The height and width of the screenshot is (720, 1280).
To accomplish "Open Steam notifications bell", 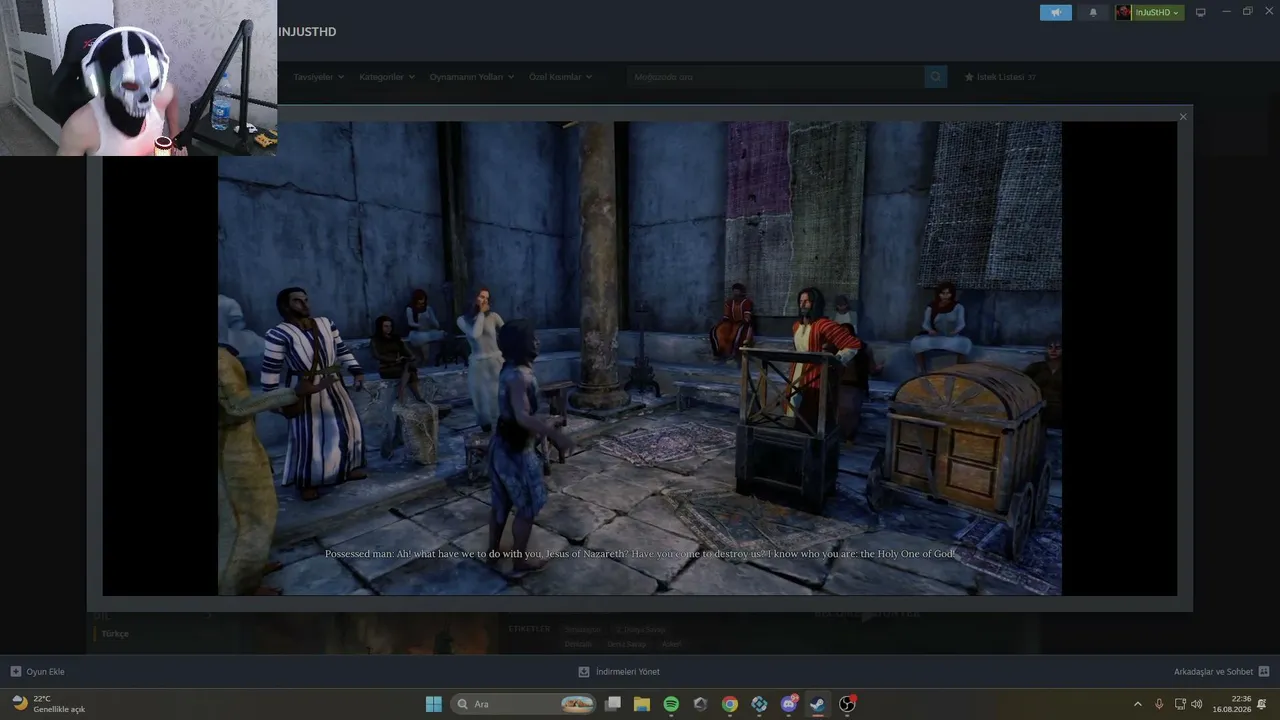I will [1093, 12].
